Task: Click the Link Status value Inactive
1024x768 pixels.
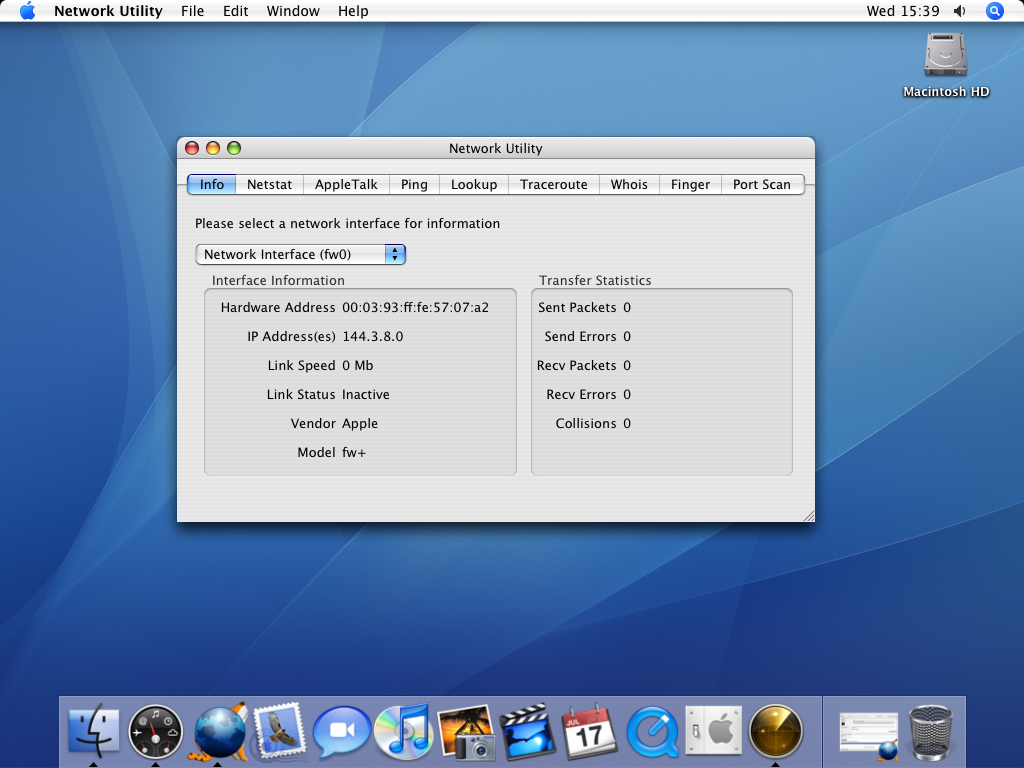Action: (366, 394)
